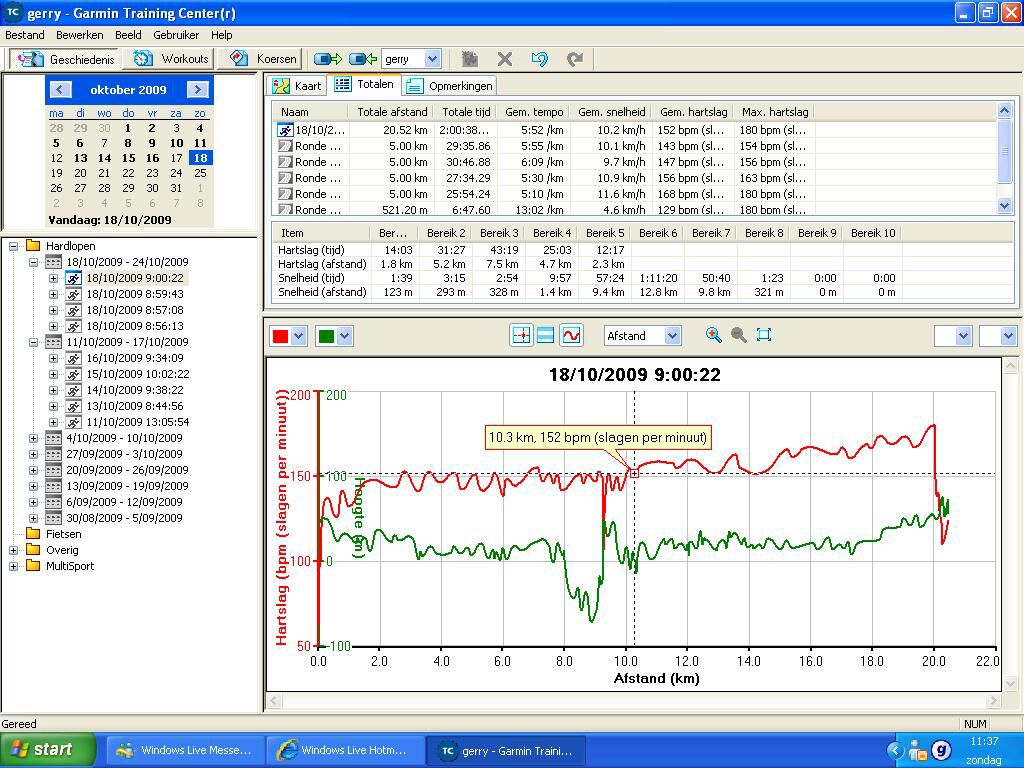The image size is (1024, 768).
Task: Click the Hardlopen folder icon
Action: [x=33, y=246]
